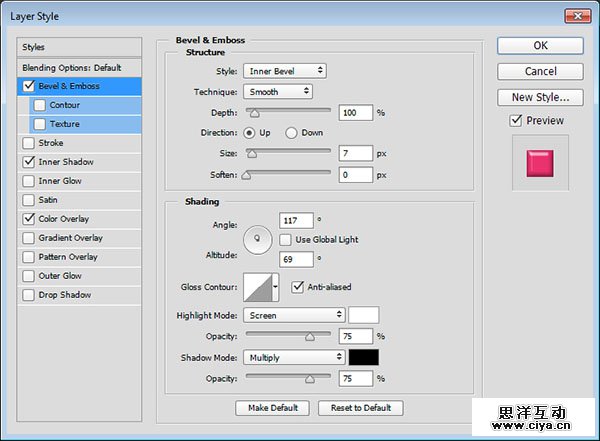The image size is (600, 441).
Task: Expand the Technique dropdown set to Smooth
Action: pos(278,91)
